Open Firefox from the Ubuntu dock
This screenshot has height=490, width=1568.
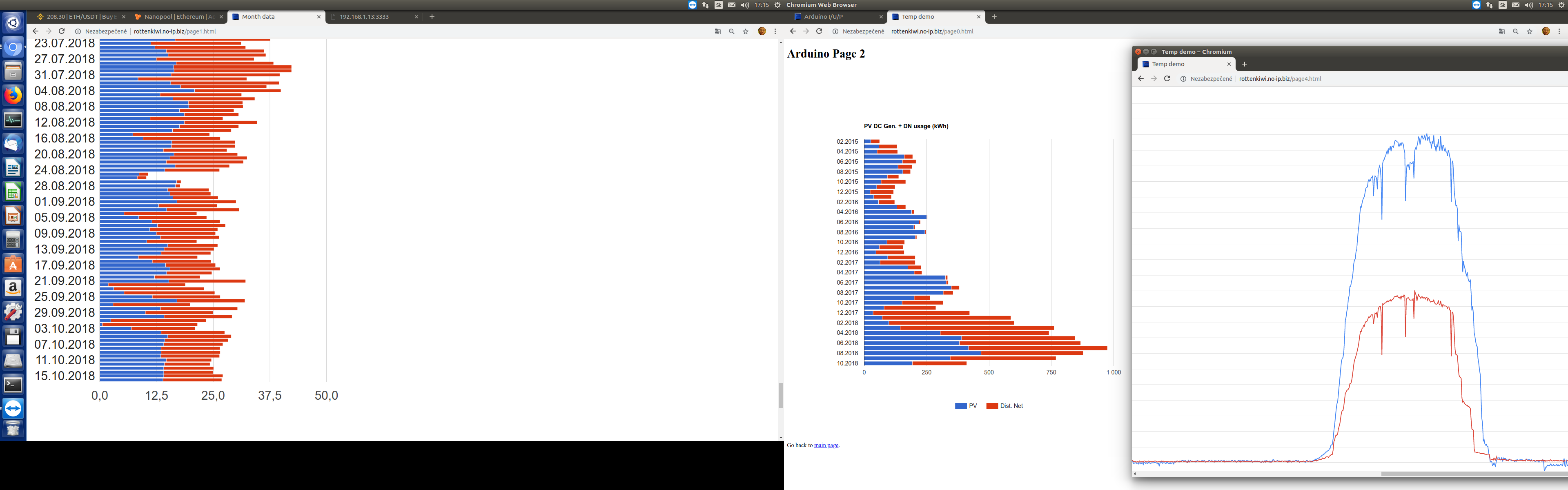[13, 96]
